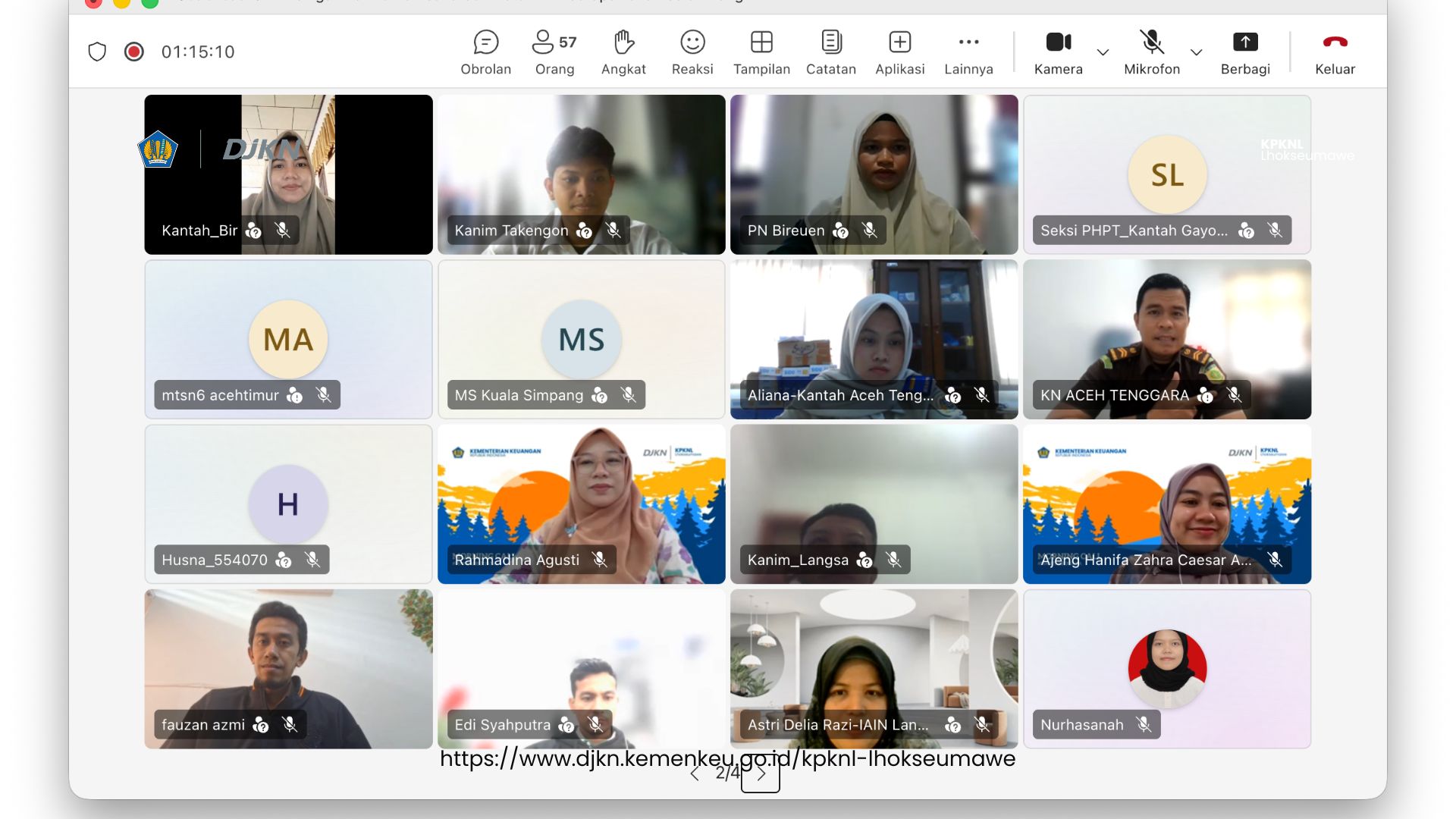Open the Aplikasi apps panel

(900, 52)
